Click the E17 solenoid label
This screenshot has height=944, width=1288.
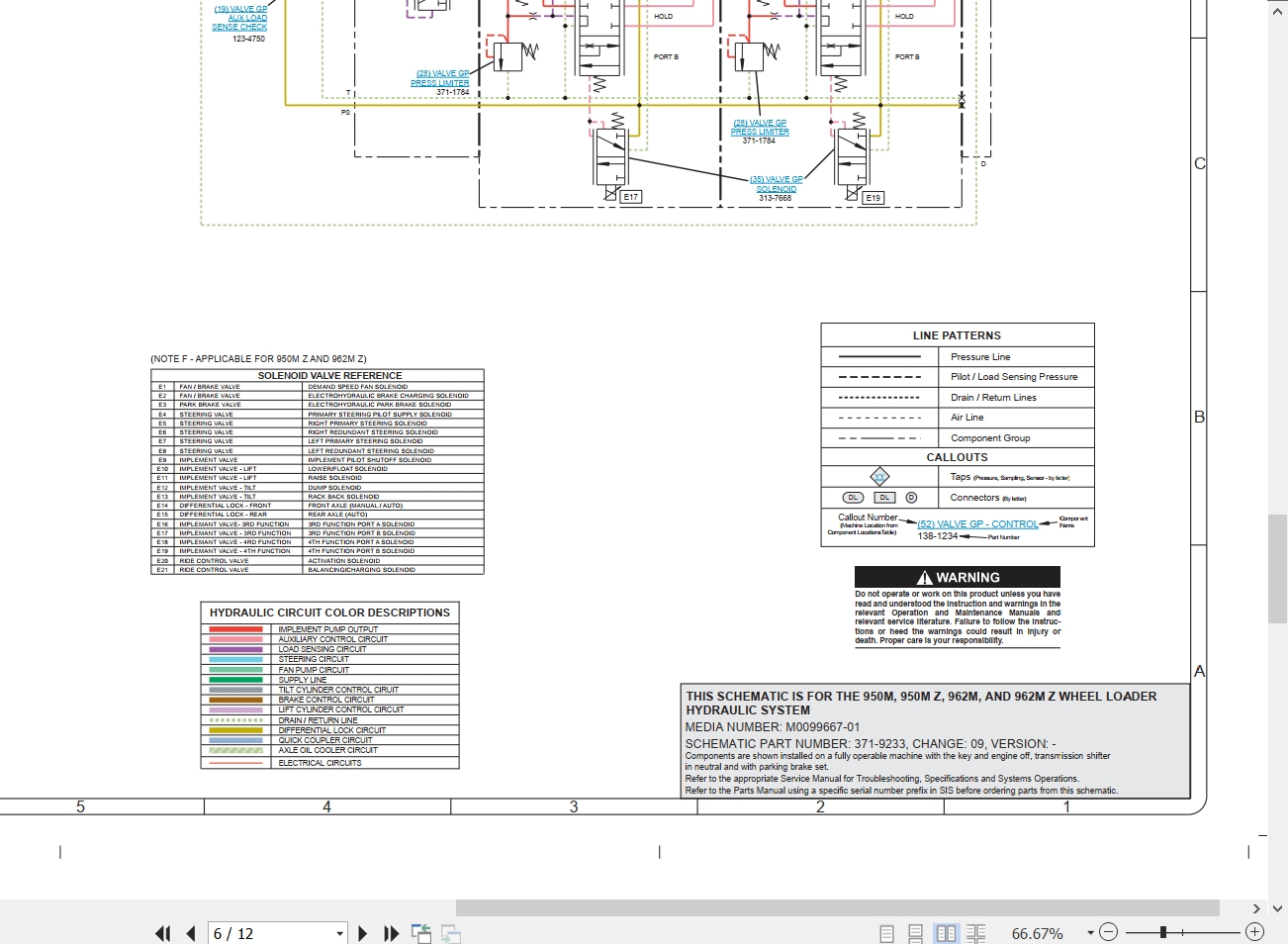[x=631, y=197]
